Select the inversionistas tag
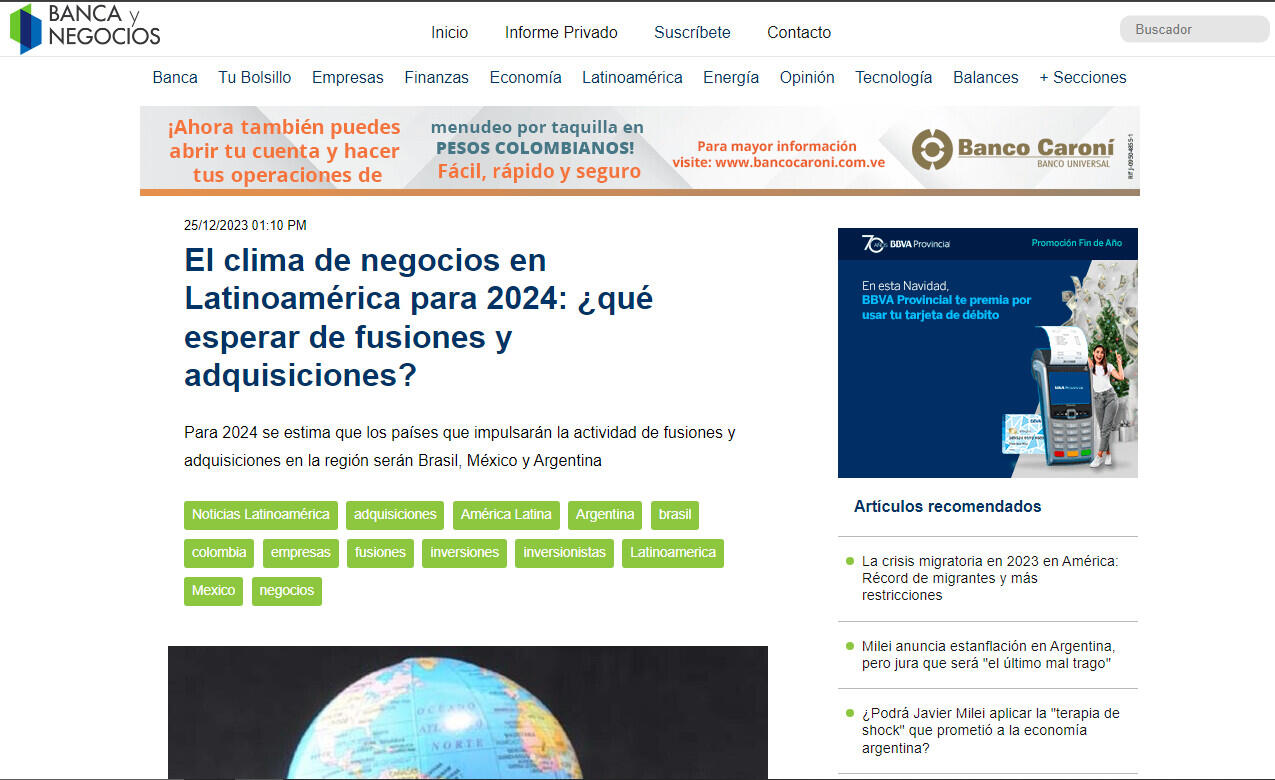This screenshot has width=1275, height=780. click(x=564, y=553)
